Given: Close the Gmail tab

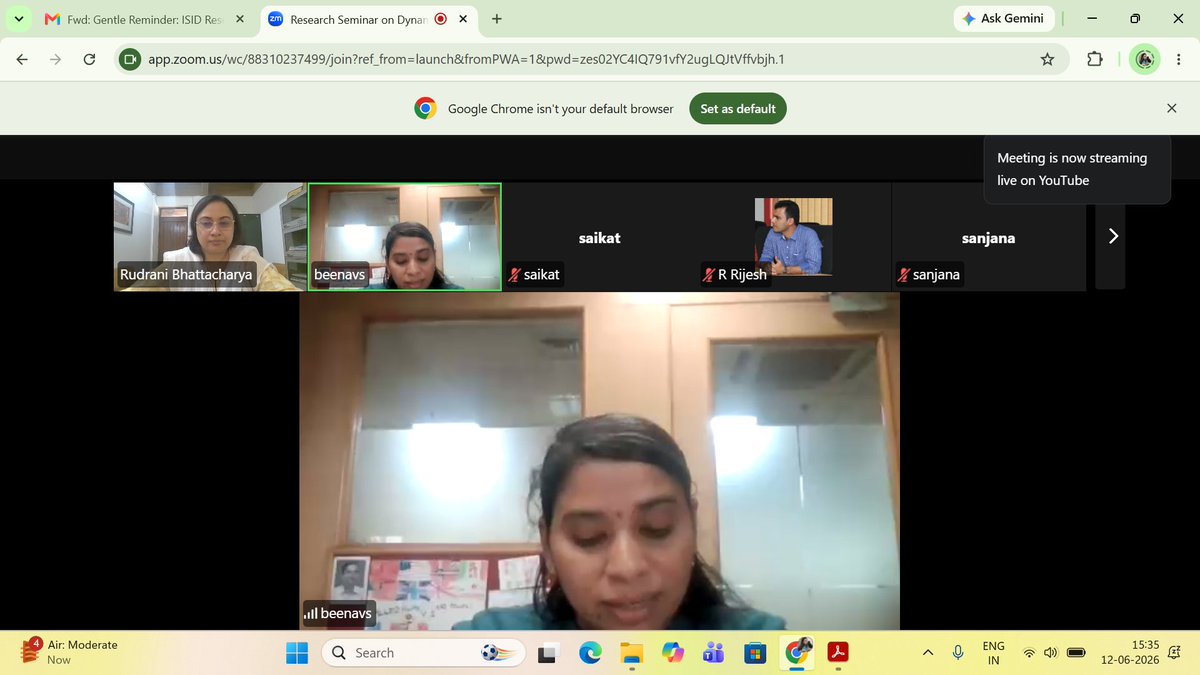Looking at the screenshot, I should point(239,18).
